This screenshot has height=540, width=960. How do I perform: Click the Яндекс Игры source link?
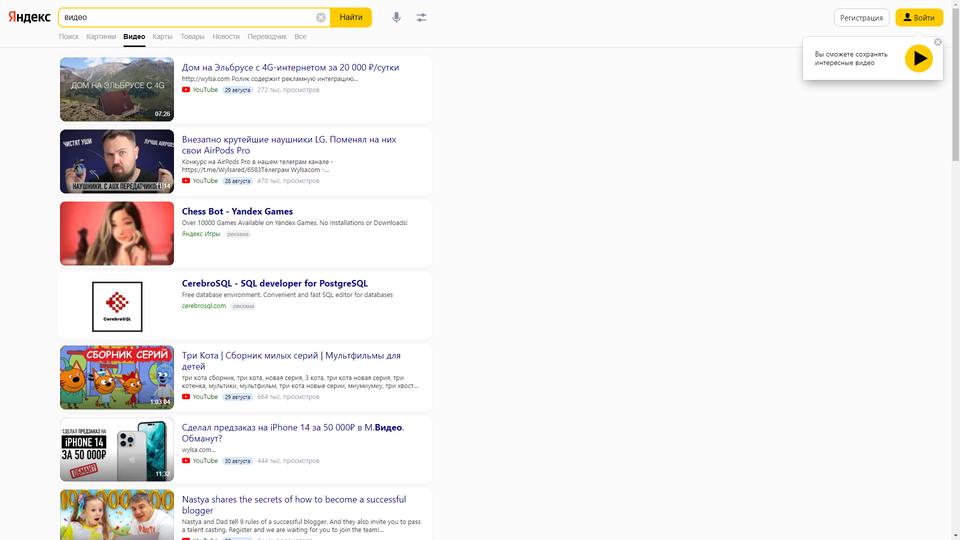tap(201, 234)
